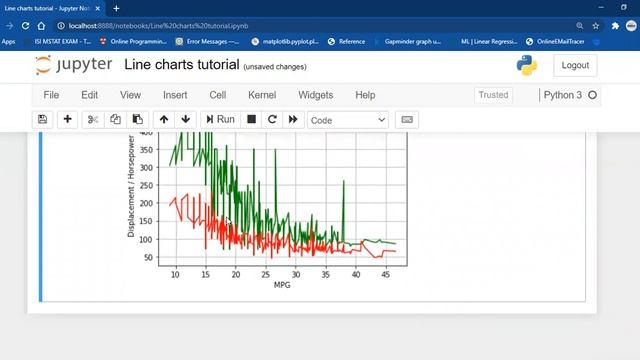
Task: Move selected cell up arrow
Action: click(x=164, y=120)
